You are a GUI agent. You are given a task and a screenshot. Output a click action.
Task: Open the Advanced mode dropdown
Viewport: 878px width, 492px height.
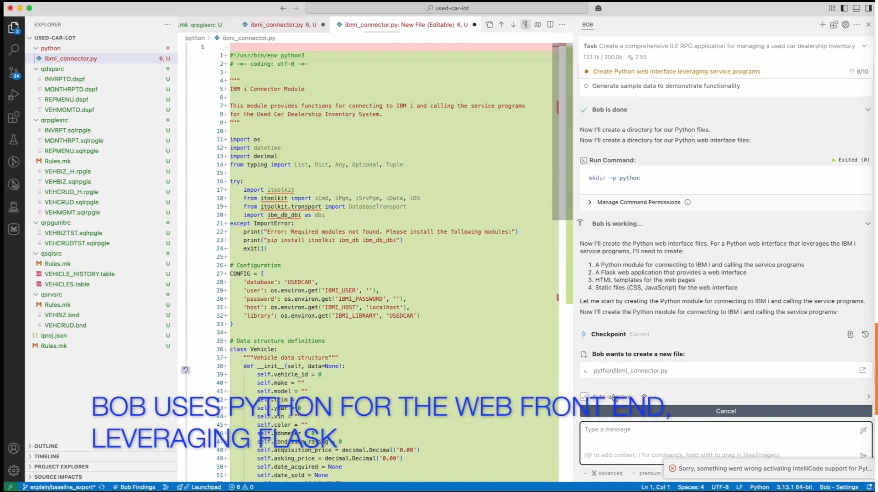point(606,473)
